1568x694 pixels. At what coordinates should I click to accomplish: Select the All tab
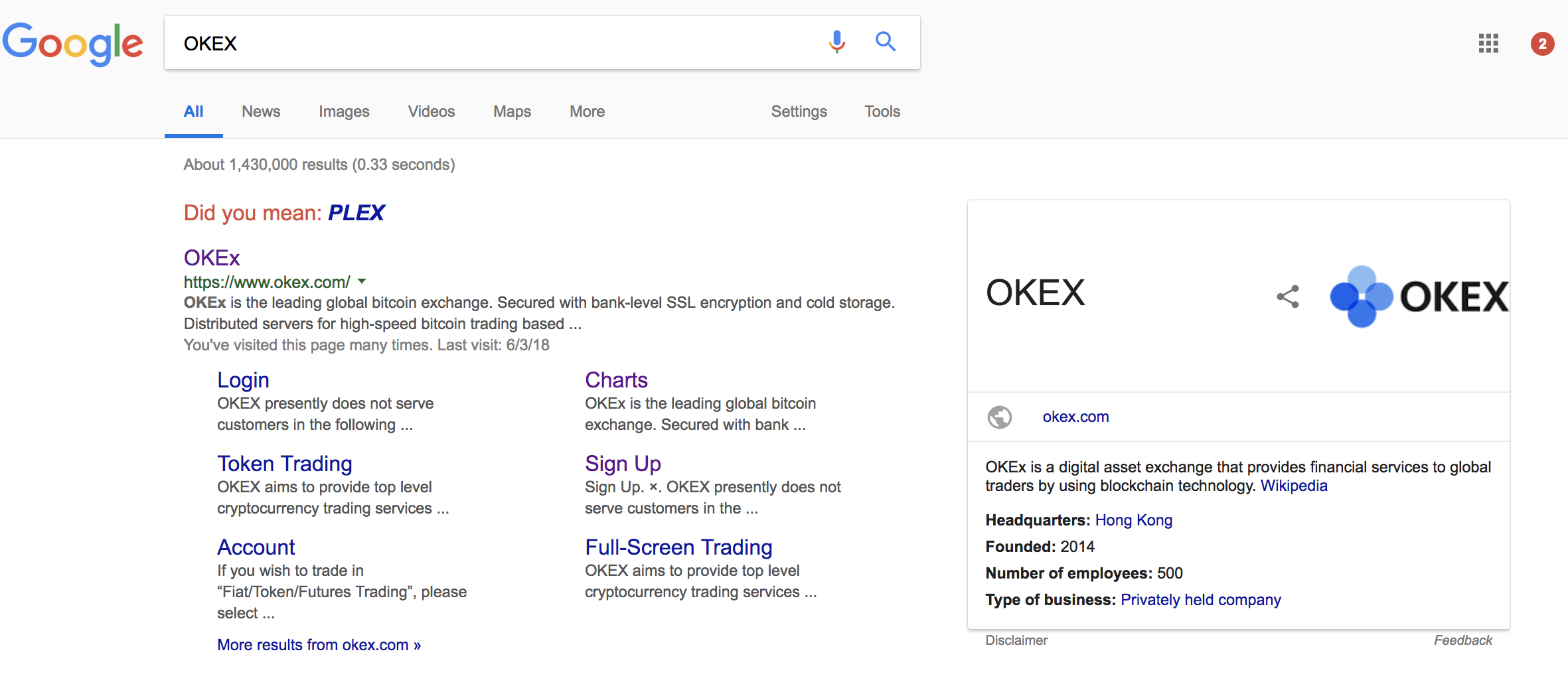193,111
